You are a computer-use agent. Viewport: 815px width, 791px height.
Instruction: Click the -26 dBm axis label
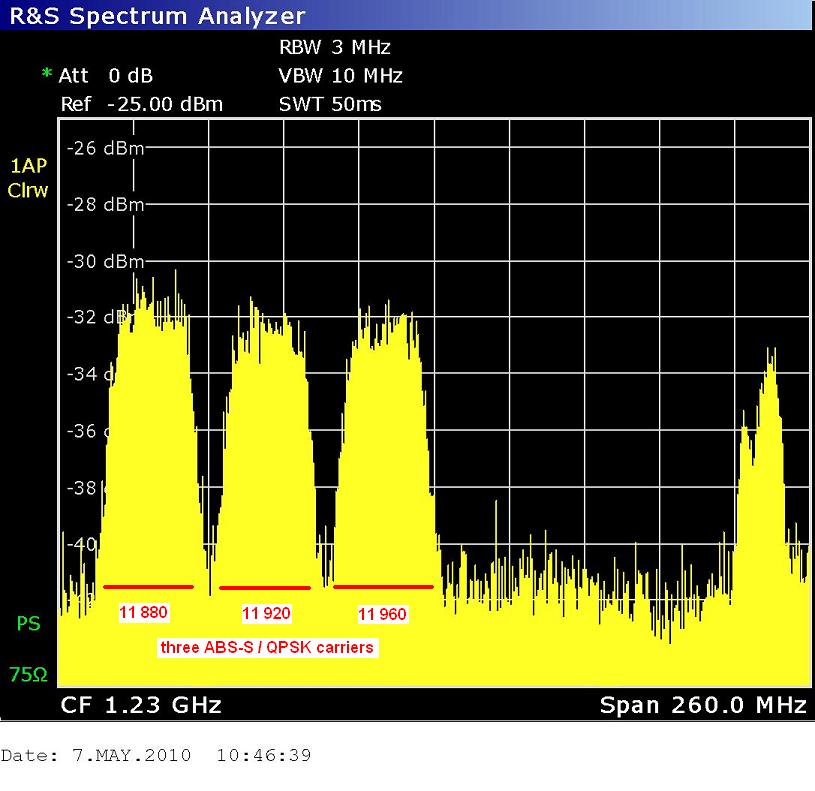click(x=105, y=149)
